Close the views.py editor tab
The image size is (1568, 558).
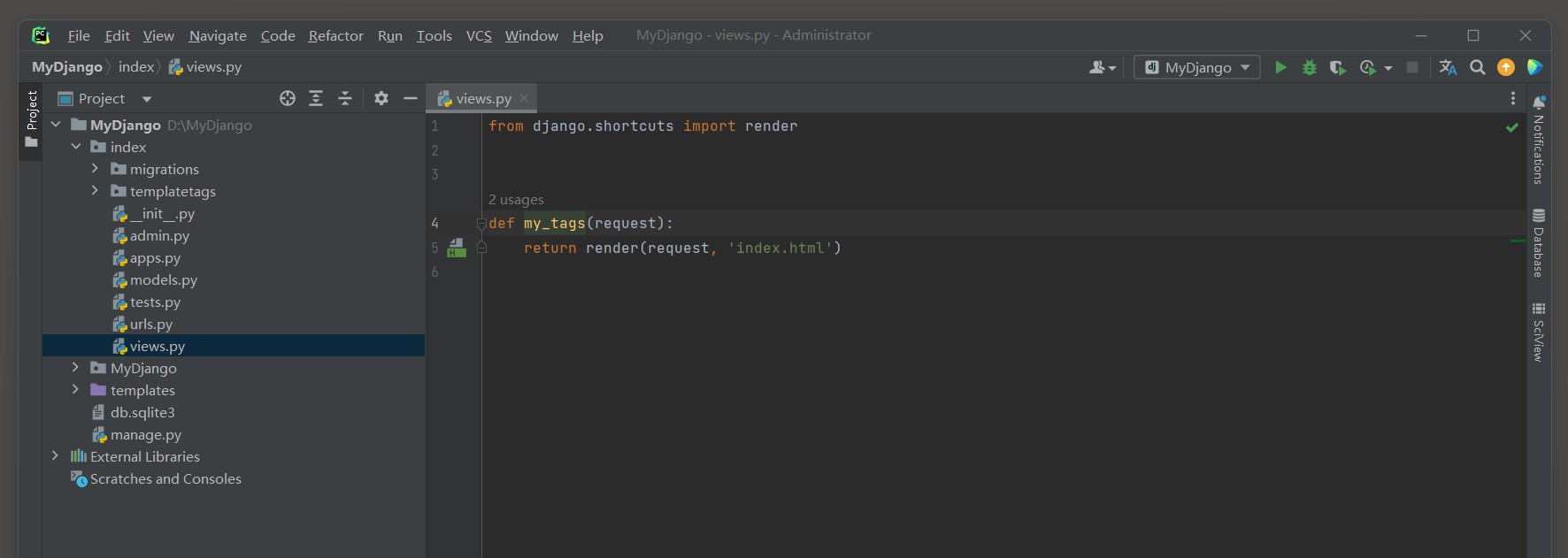pyautogui.click(x=524, y=98)
